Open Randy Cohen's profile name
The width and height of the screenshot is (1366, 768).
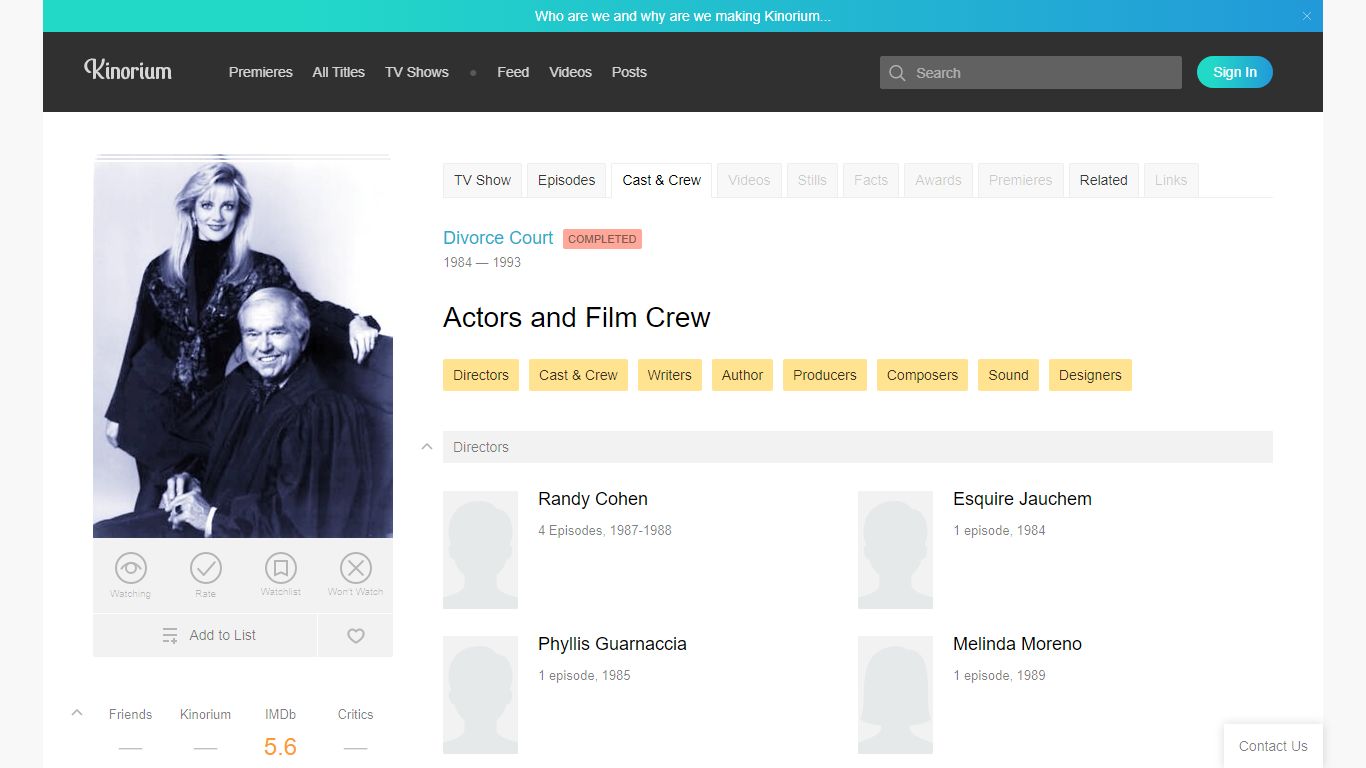(593, 499)
